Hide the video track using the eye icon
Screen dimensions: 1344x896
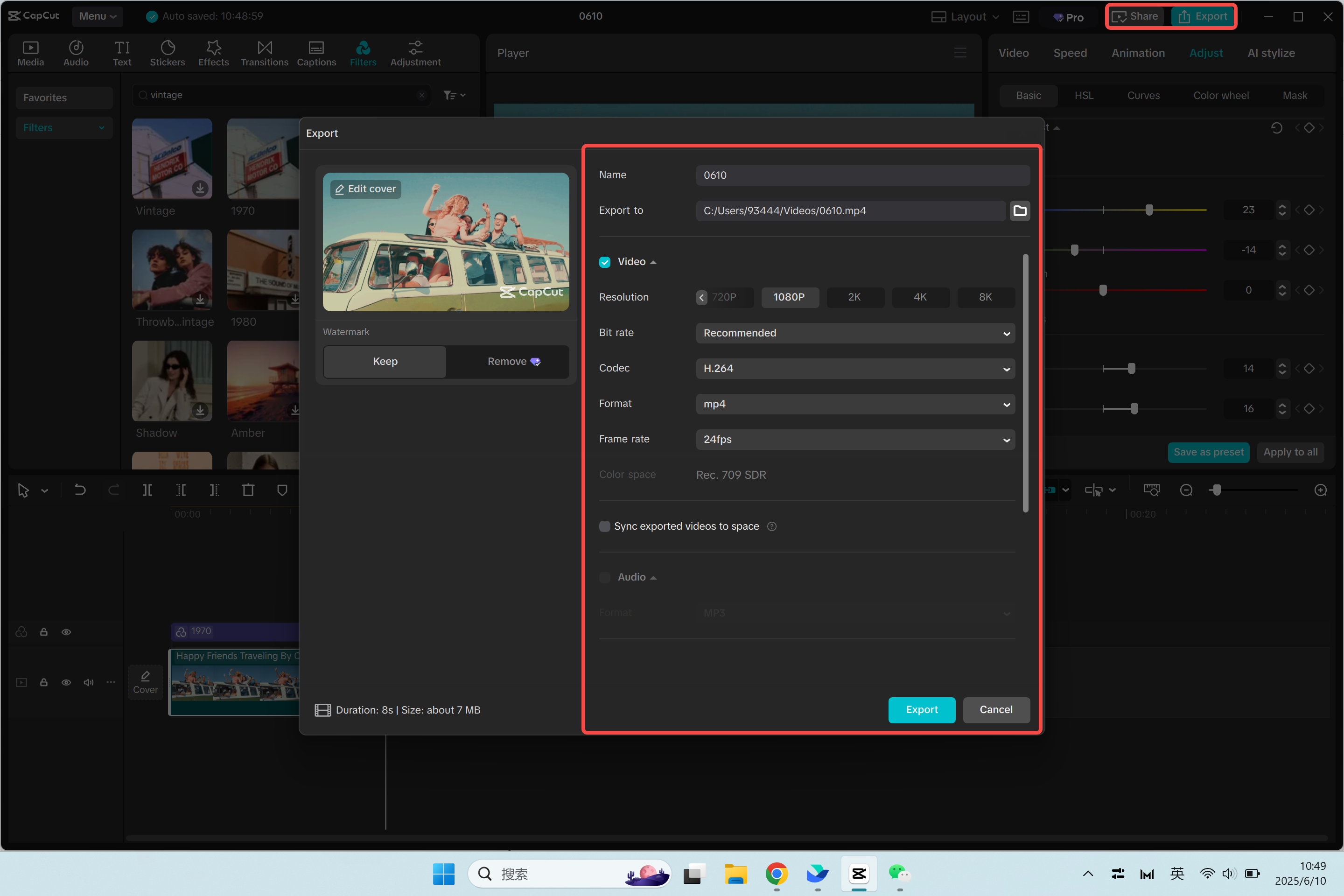(66, 682)
